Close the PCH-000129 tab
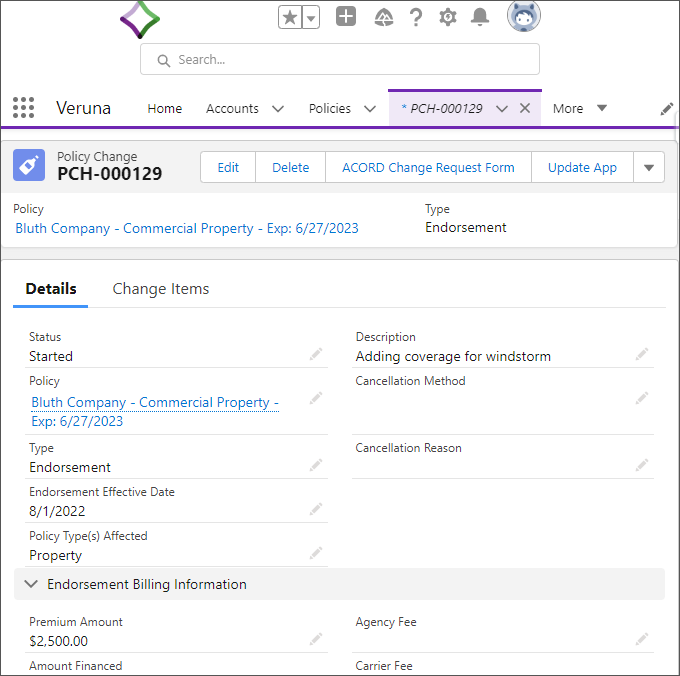This screenshot has width=680, height=676. tap(525, 108)
